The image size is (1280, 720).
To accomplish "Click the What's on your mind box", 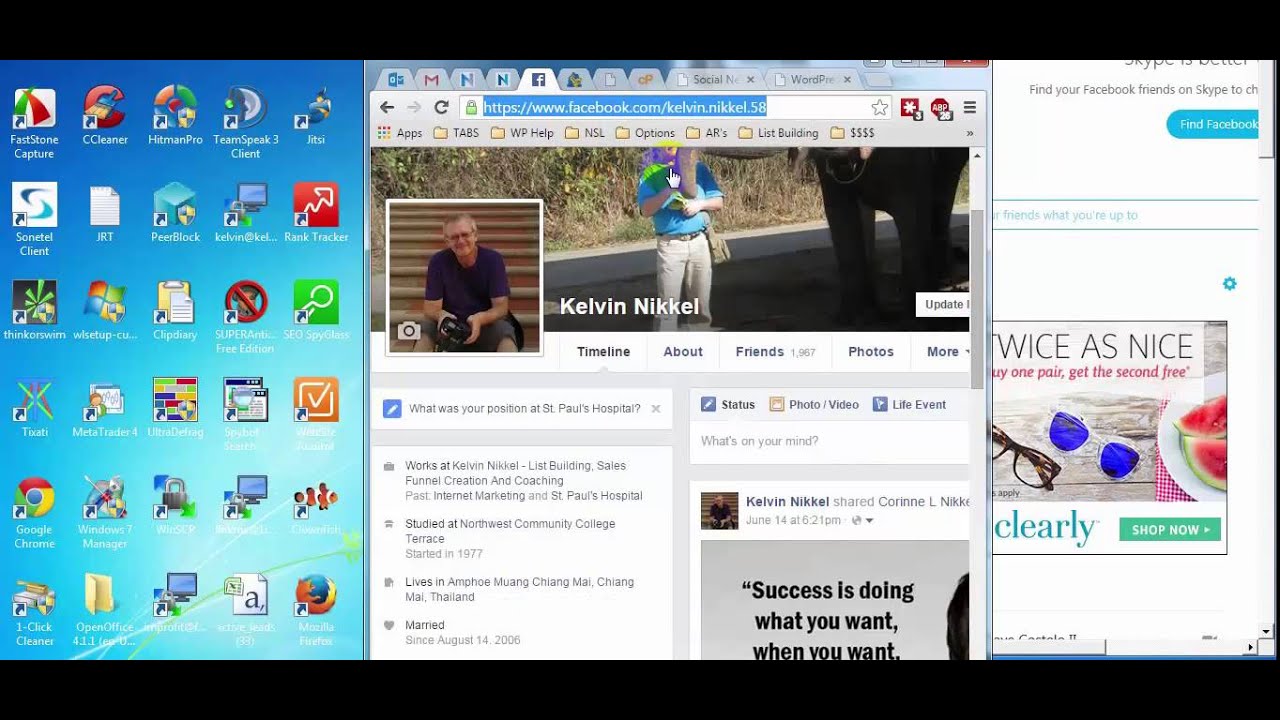I will click(829, 441).
